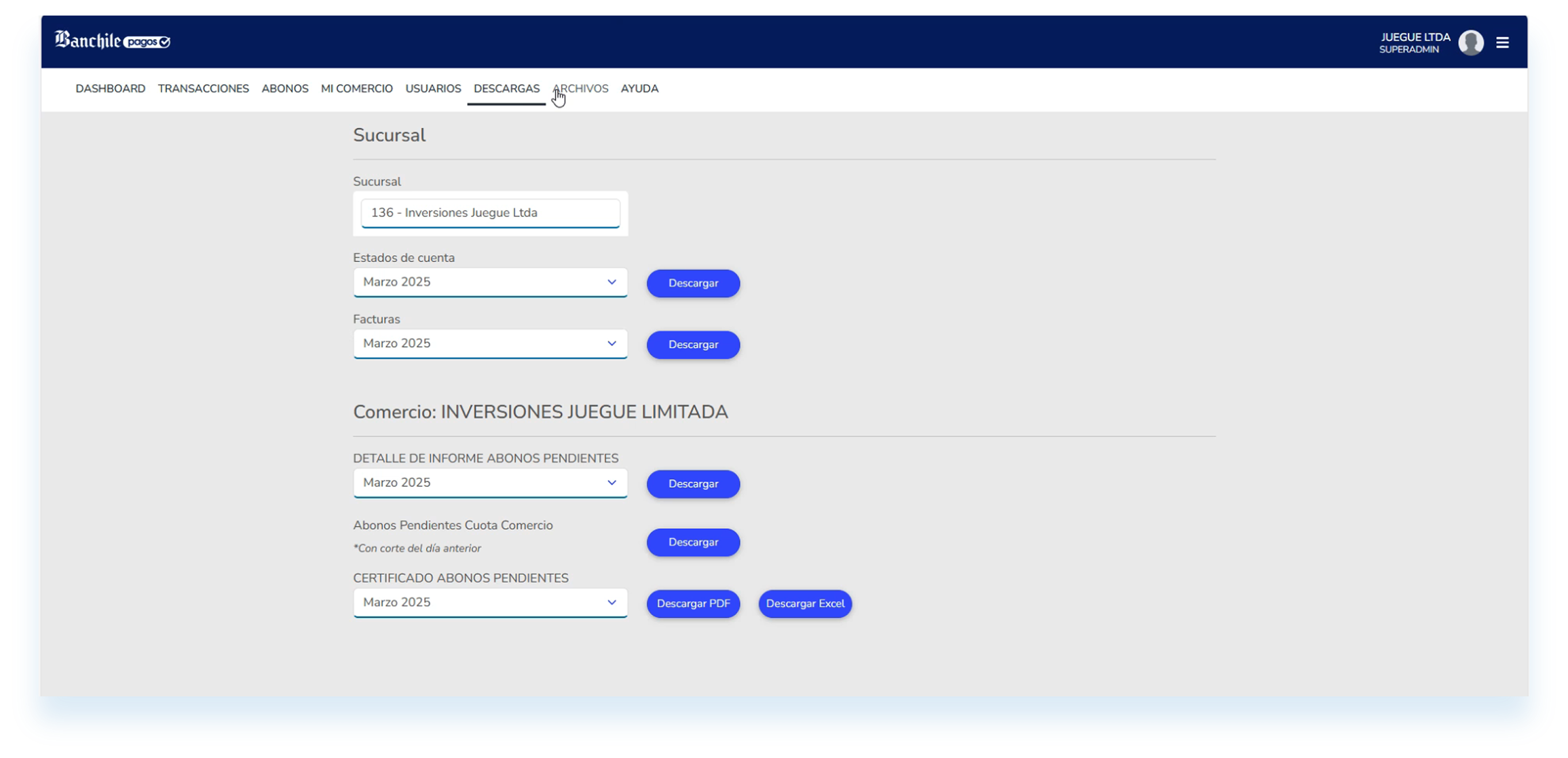1568x758 pixels.
Task: Open the TRANSACCIONES tab
Action: tap(203, 88)
